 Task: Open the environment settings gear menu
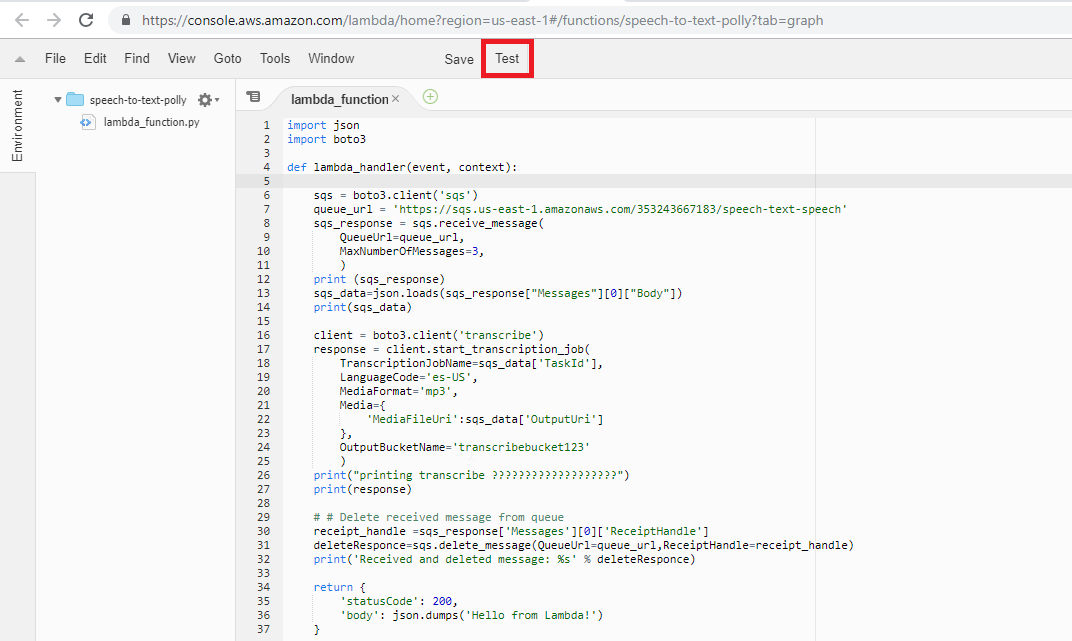pos(208,100)
